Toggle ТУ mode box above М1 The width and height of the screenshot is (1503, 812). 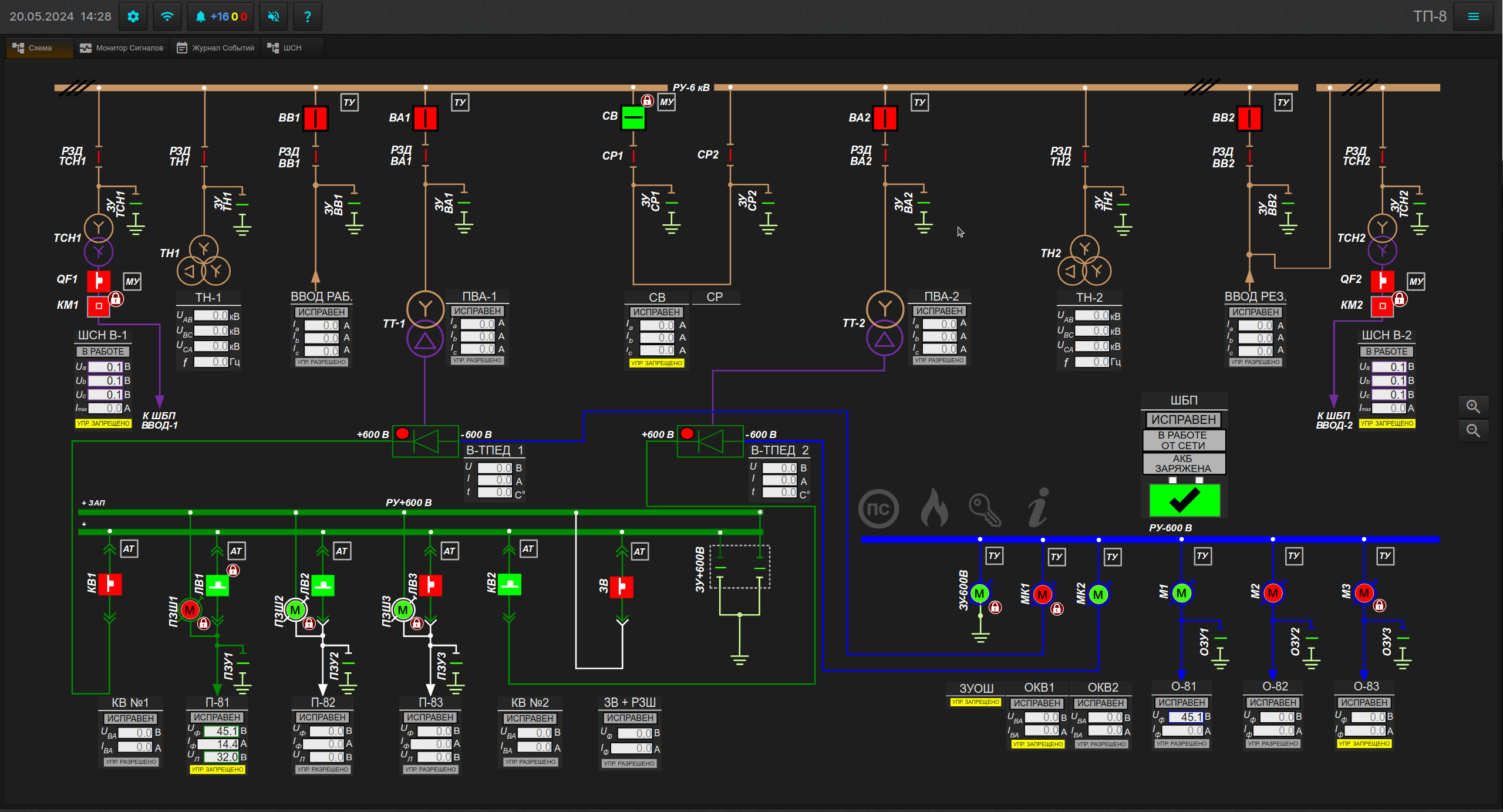(x=1202, y=555)
